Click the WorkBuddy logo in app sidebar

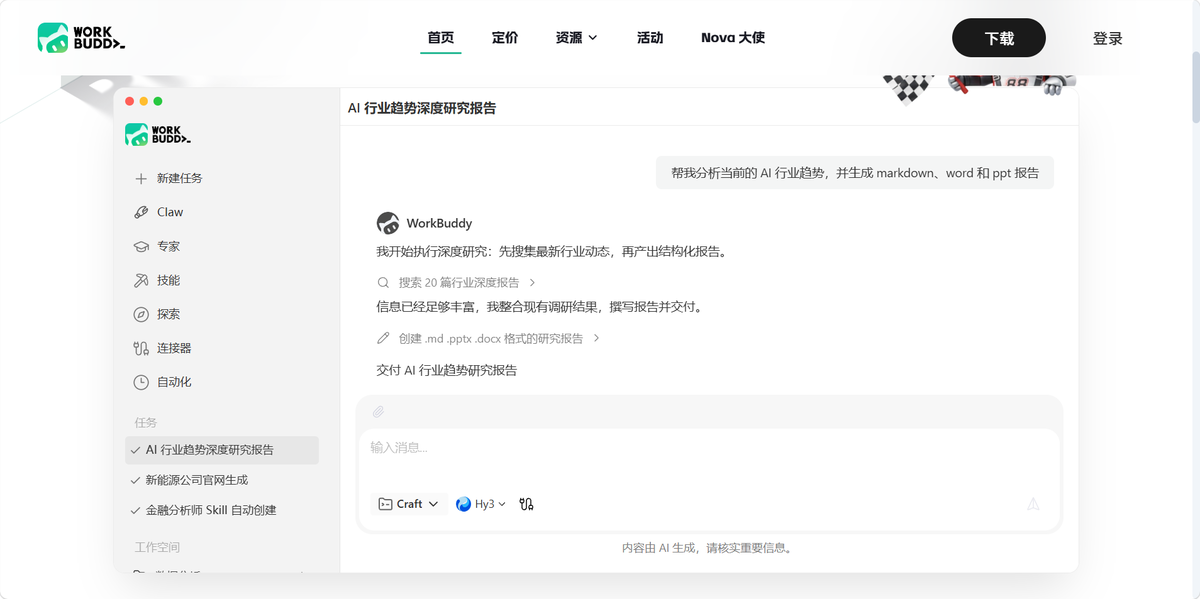(158, 134)
